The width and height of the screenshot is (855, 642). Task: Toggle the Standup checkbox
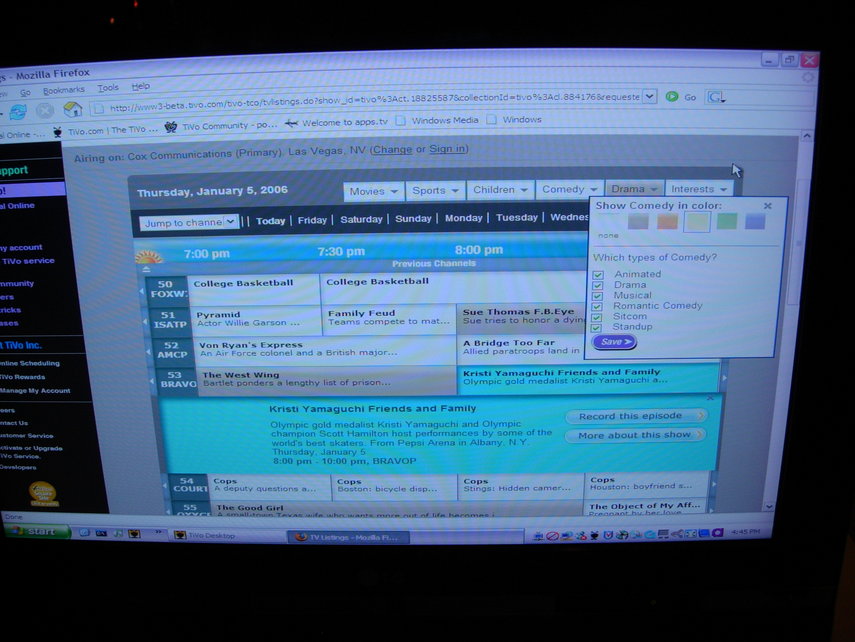[x=596, y=327]
